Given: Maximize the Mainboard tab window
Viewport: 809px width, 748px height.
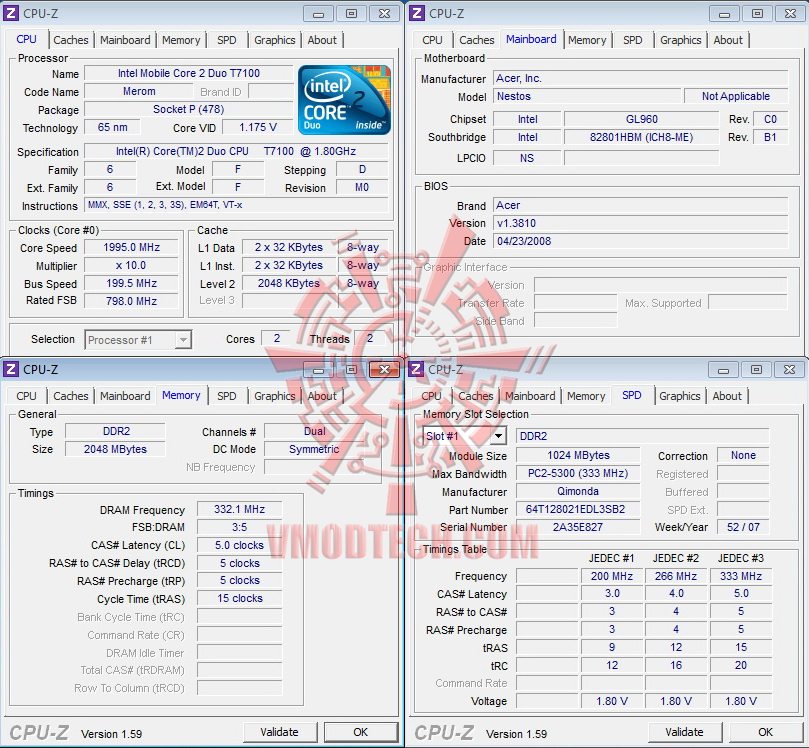Looking at the screenshot, I should coord(757,14).
